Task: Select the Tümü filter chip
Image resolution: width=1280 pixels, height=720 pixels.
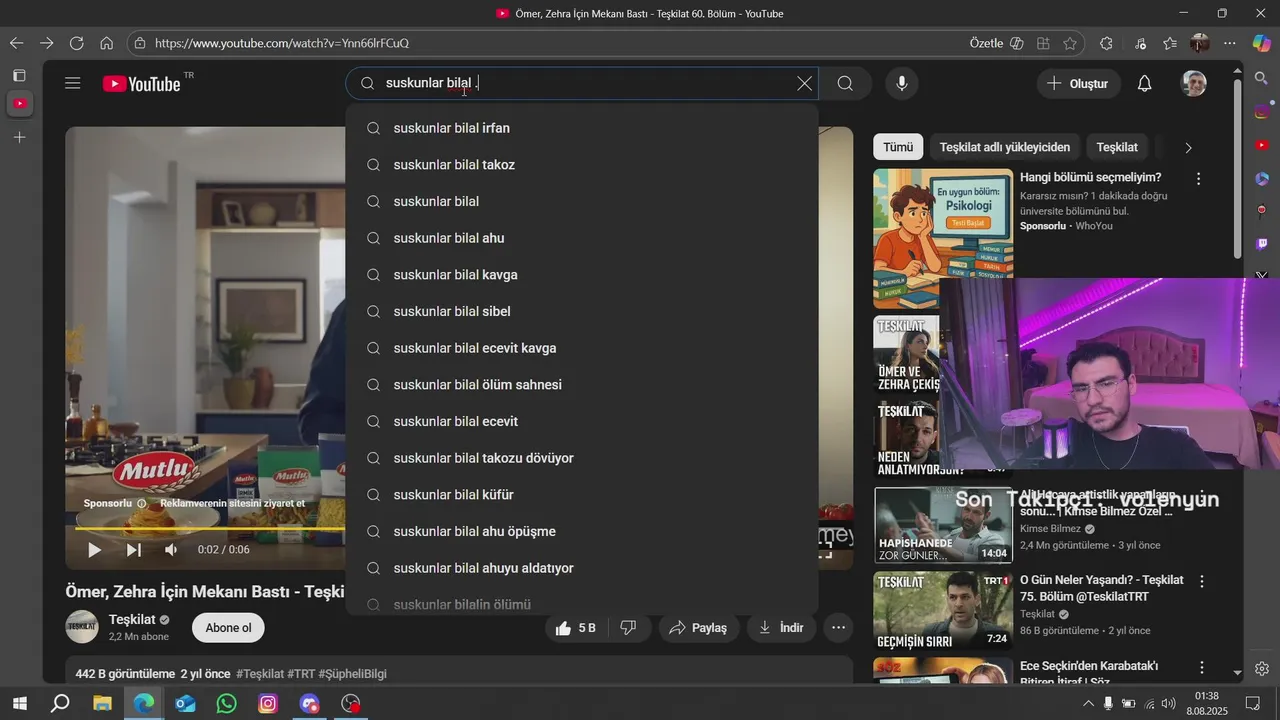Action: (x=898, y=147)
